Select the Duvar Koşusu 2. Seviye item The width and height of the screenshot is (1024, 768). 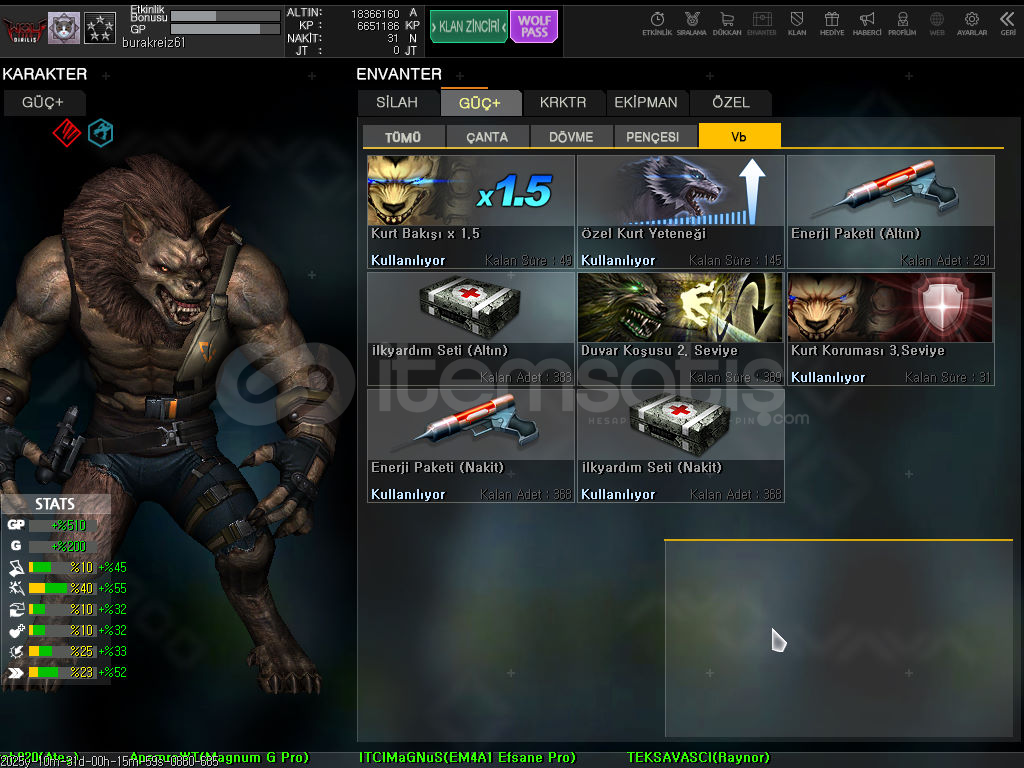(680, 329)
